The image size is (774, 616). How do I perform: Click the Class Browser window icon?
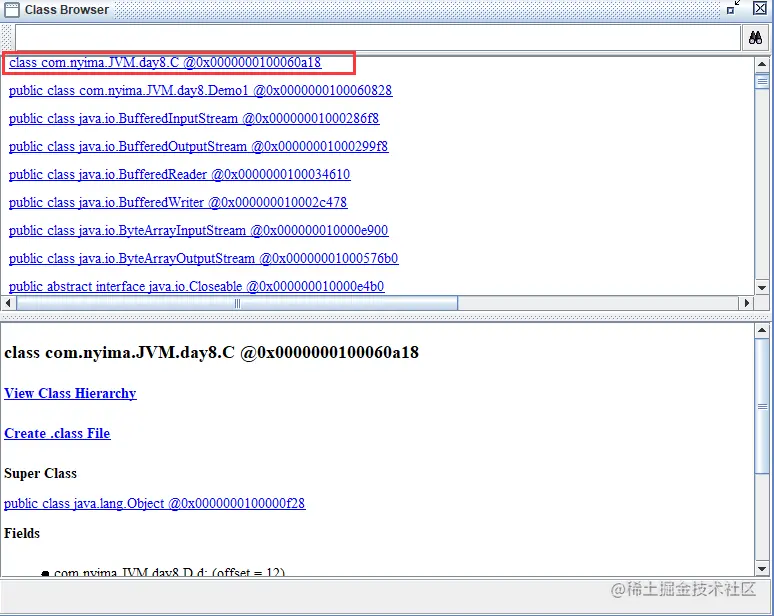(x=12, y=9)
